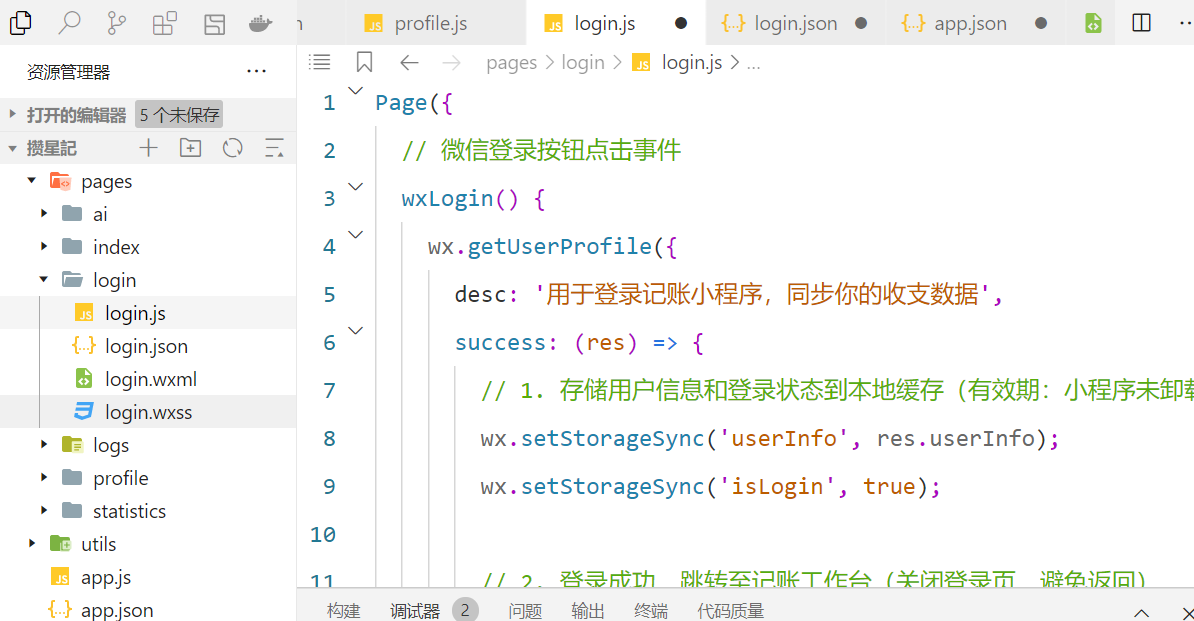The height and width of the screenshot is (621, 1194).
Task: Click login folder in the breadcrumb
Action: pyautogui.click(x=583, y=62)
